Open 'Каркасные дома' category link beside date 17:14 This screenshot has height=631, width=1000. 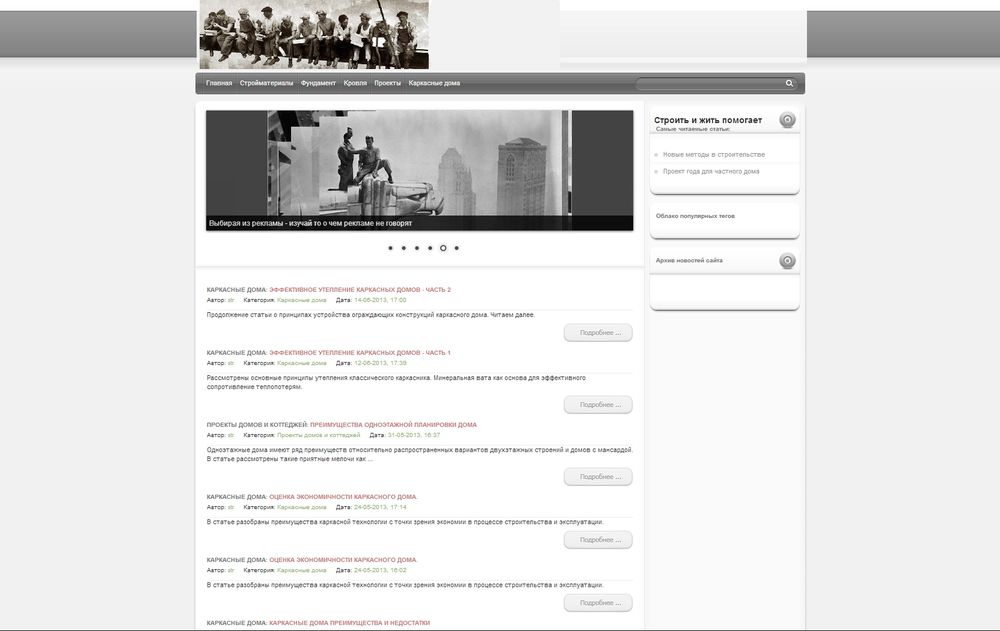302,507
